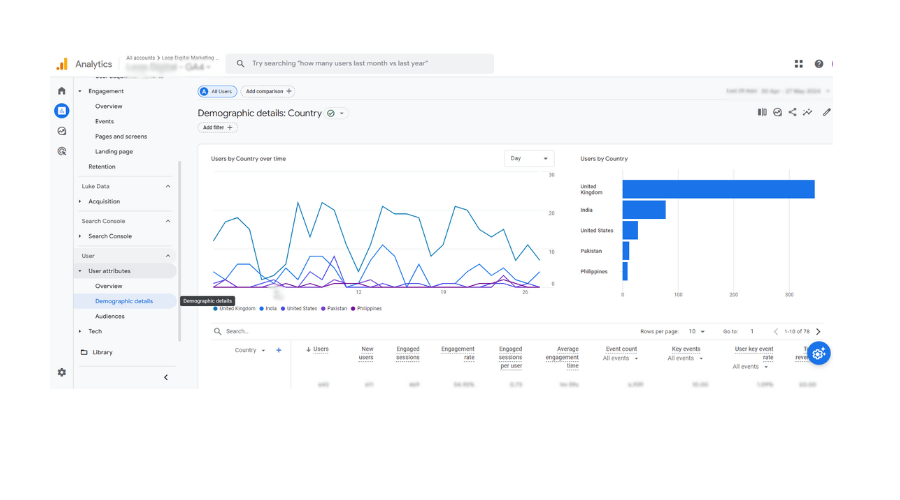Click the search magnifier in top bar

(240, 64)
